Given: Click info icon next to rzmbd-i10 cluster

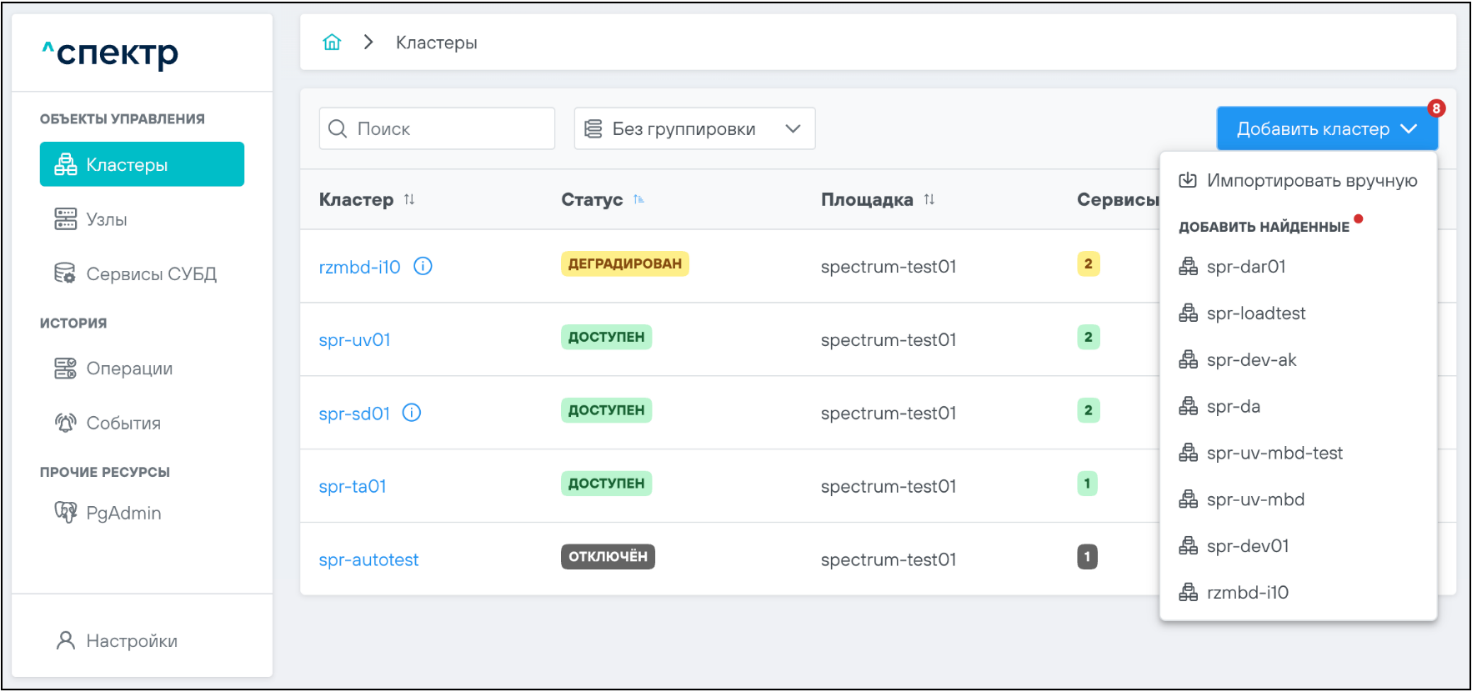Looking at the screenshot, I should pyautogui.click(x=423, y=266).
